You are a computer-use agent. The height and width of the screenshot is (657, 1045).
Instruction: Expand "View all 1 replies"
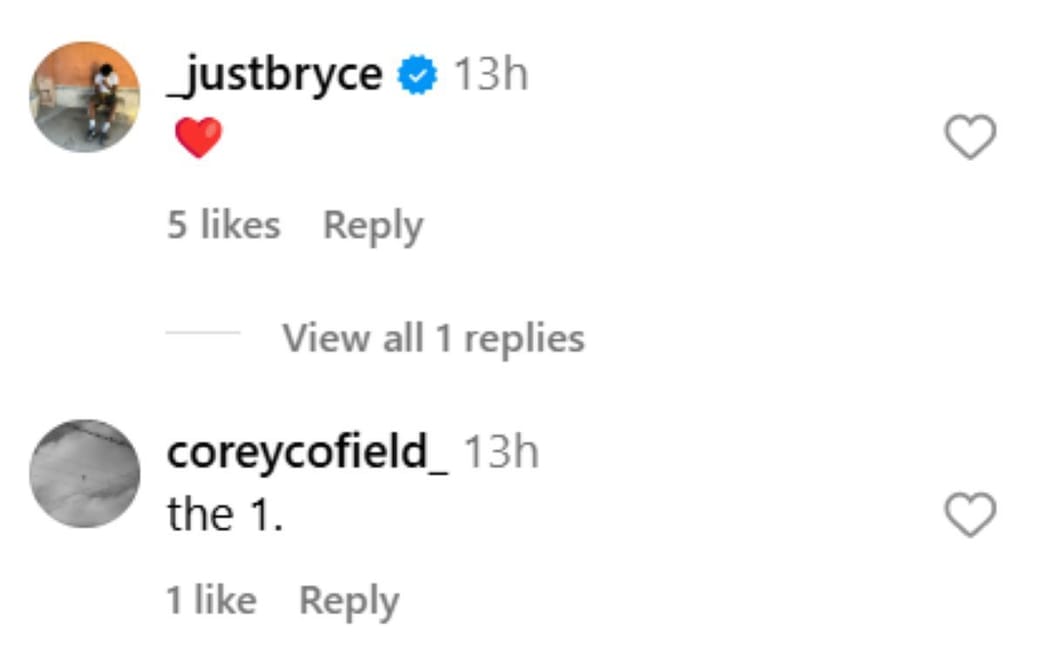[433, 338]
